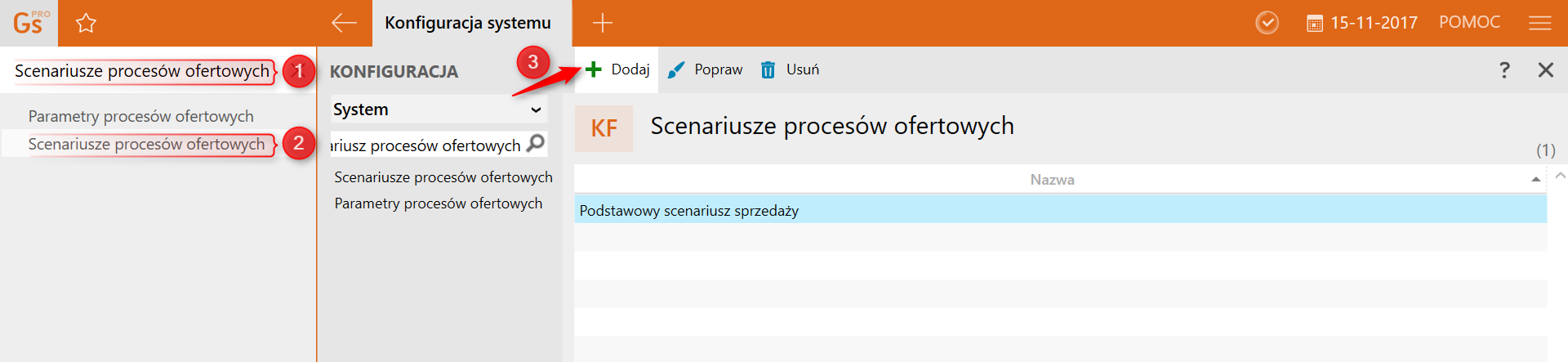Screen dimensions: 1568x362
Task: Click the back arrow icon
Action: (344, 23)
